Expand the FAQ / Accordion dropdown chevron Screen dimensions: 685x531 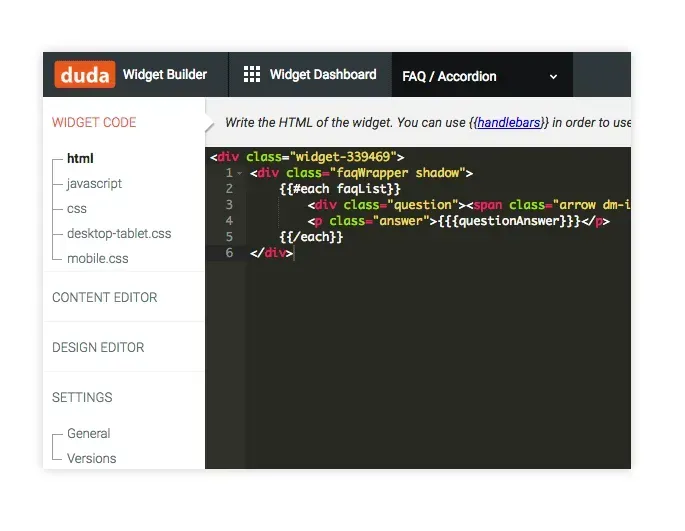(x=553, y=77)
